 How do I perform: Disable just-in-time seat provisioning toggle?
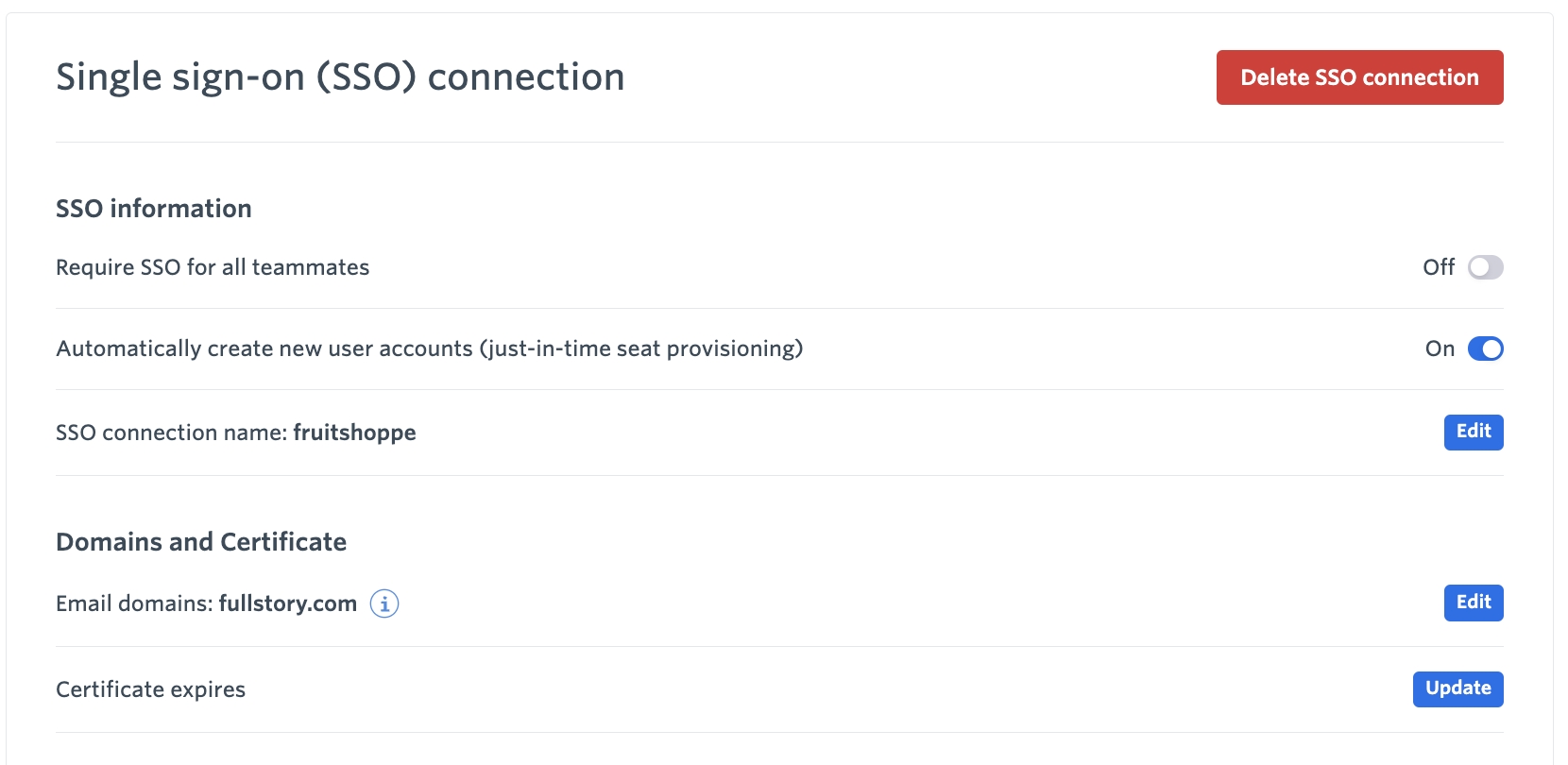(x=1485, y=348)
